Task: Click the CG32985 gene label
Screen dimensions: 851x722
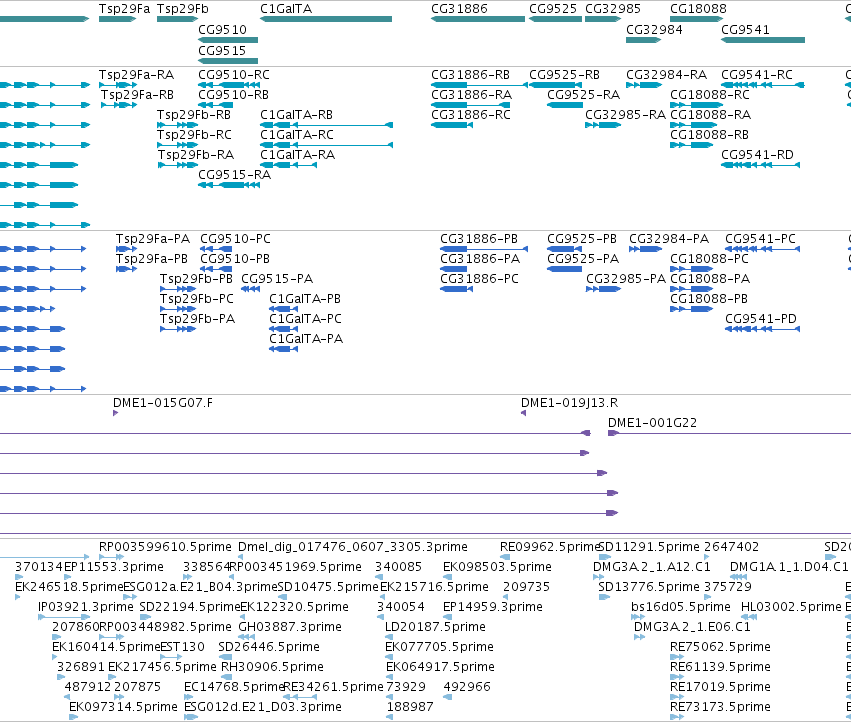Action: (x=613, y=9)
